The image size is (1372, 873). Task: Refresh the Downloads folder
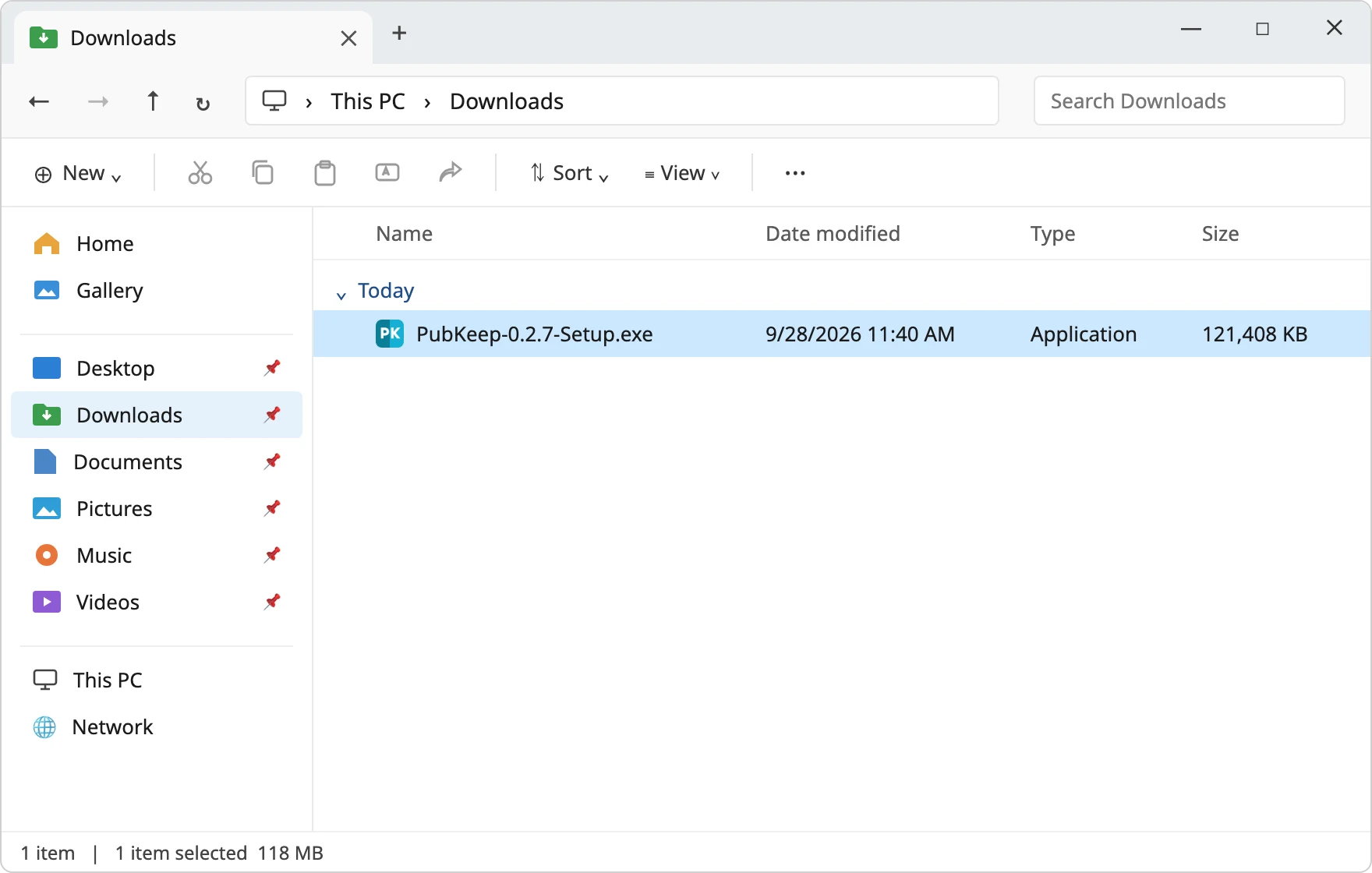tap(203, 103)
